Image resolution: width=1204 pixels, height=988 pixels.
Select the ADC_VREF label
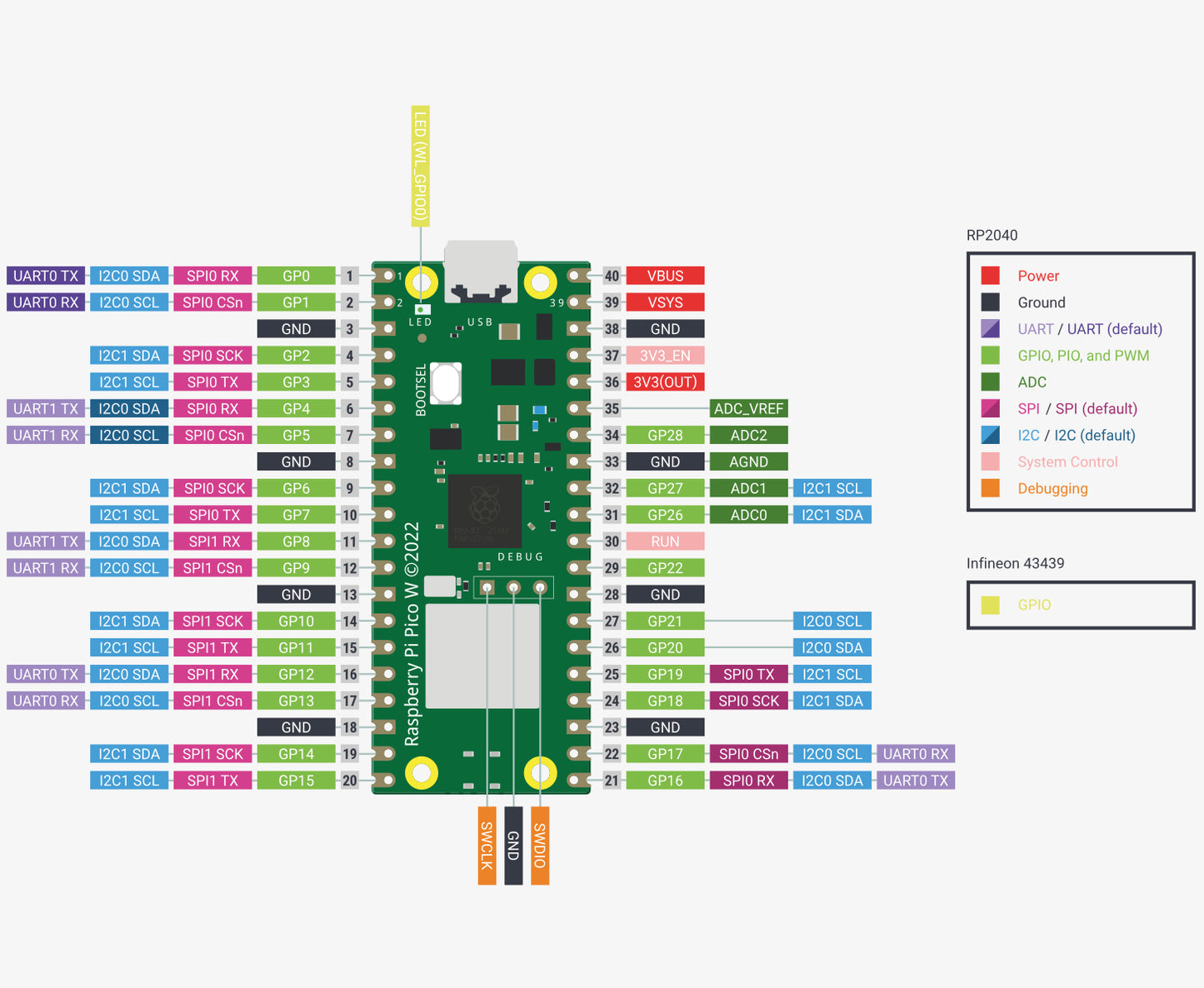[x=748, y=409]
